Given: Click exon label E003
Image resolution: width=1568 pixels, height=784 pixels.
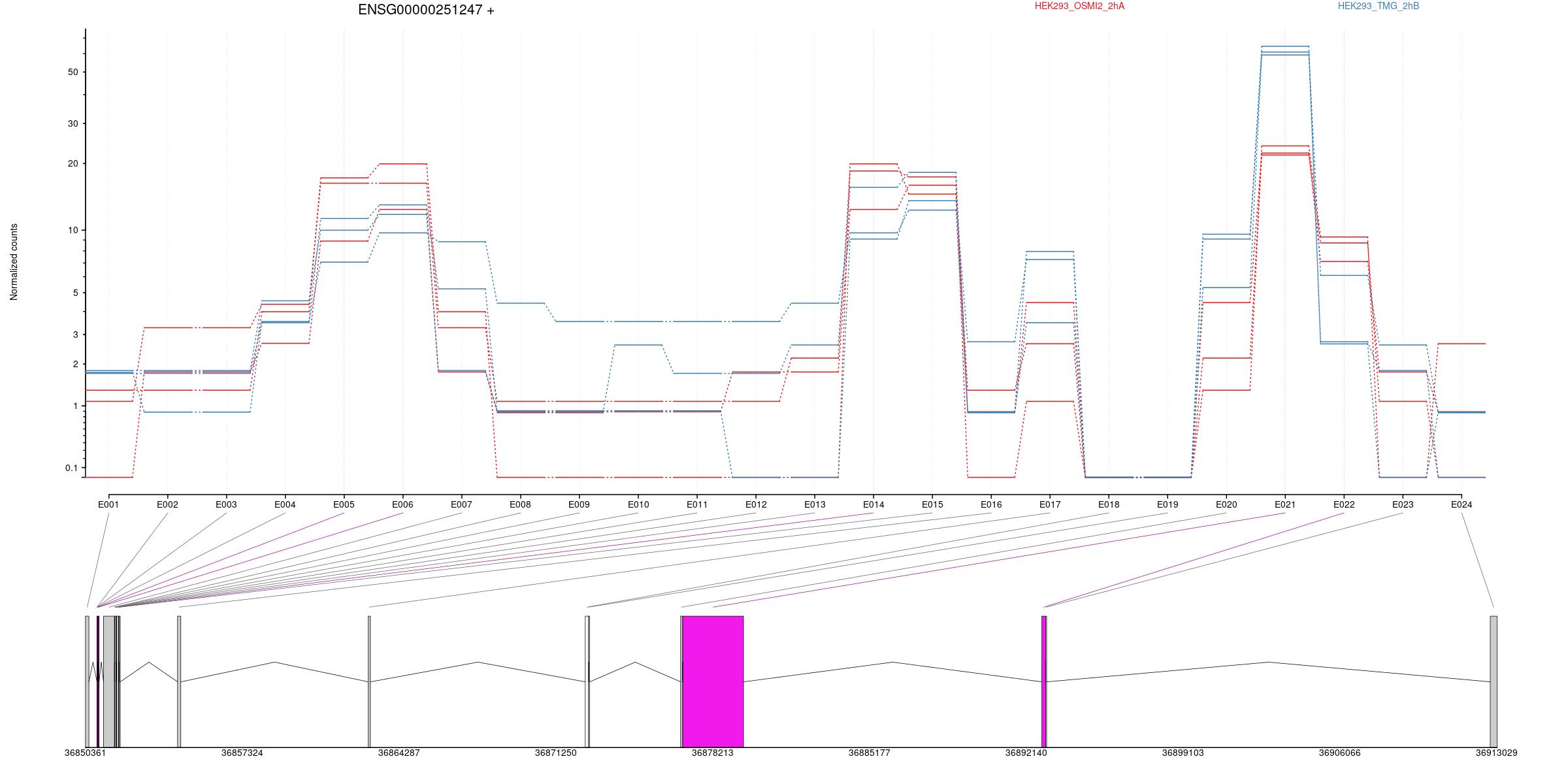Looking at the screenshot, I should tap(226, 504).
